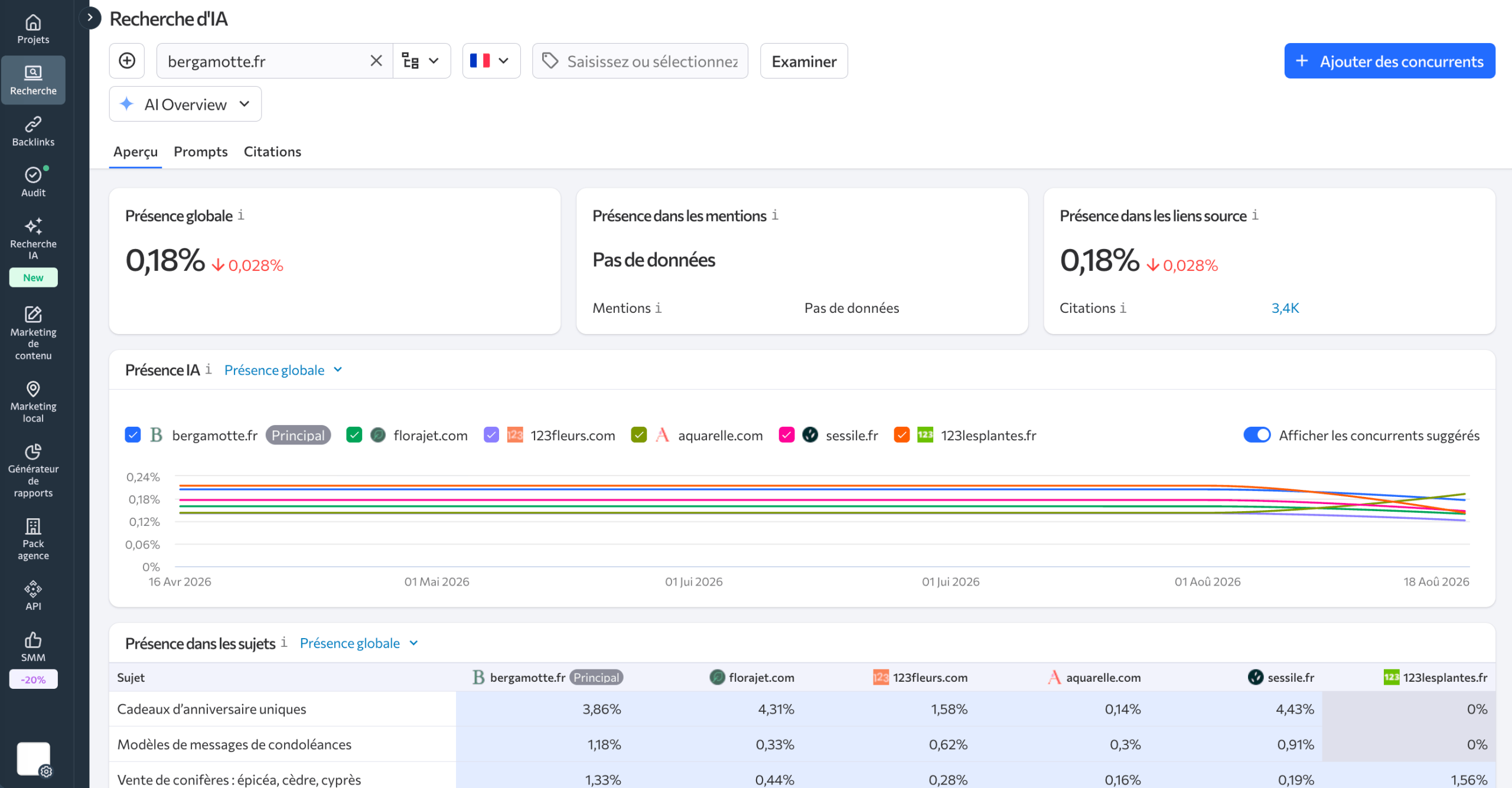Screen dimensions: 1512x788
Task: Click the 123lesplantes.fr table column header
Action: 1435,678
